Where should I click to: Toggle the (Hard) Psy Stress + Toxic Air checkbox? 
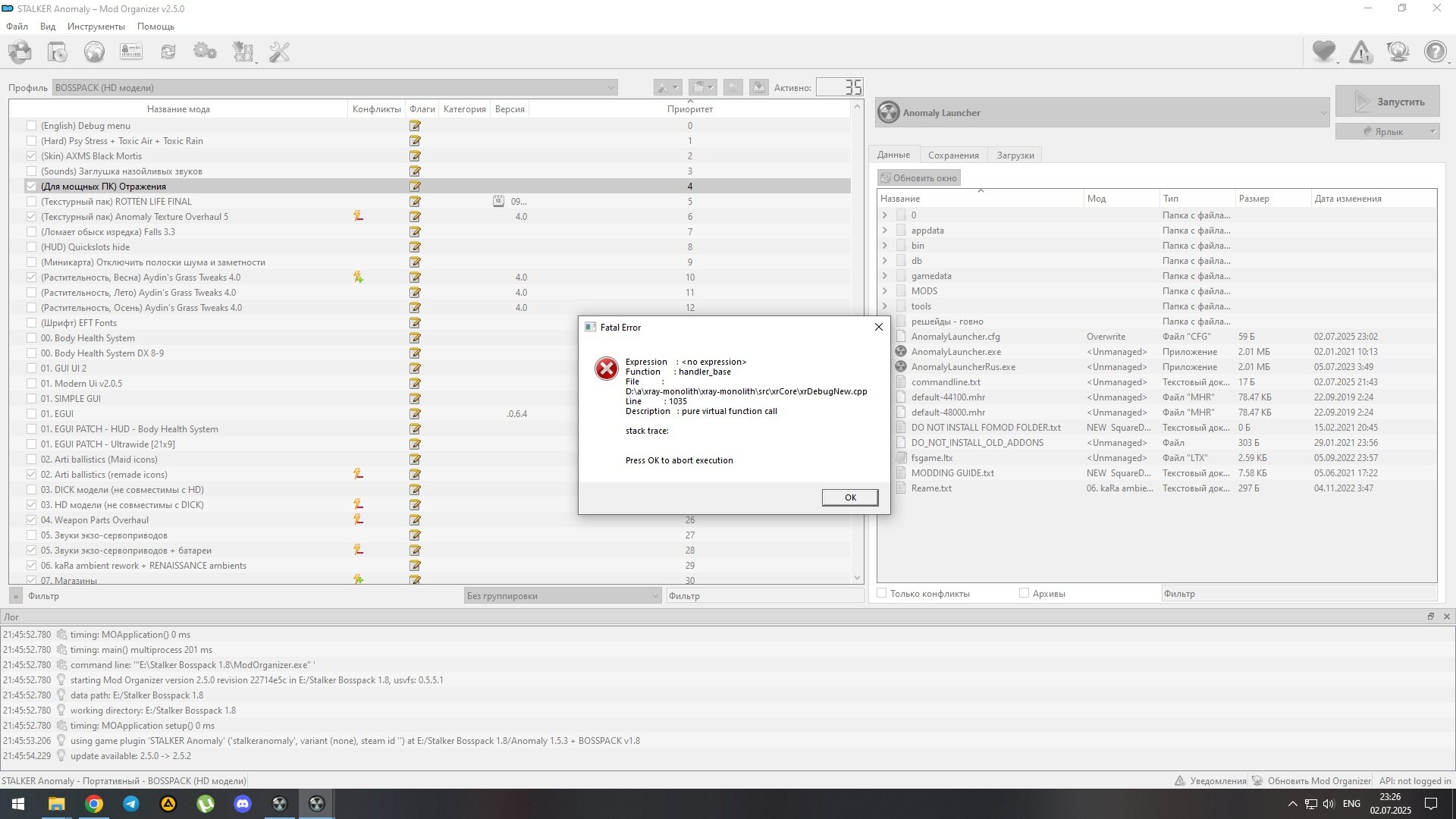(x=31, y=141)
